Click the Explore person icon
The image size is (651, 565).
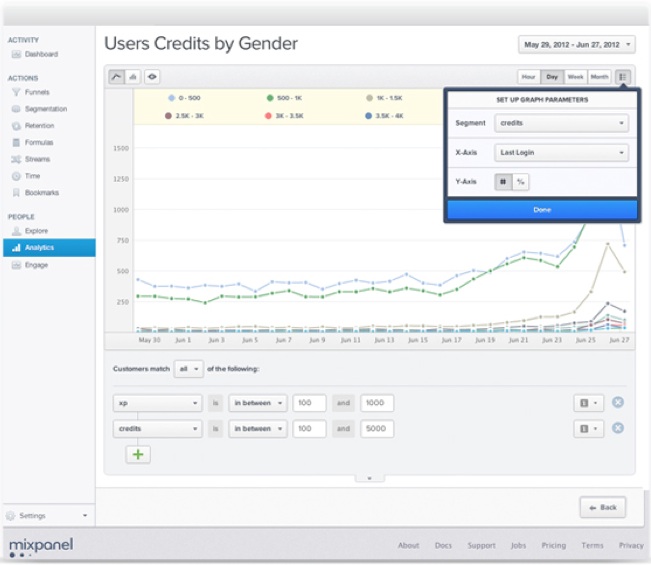[16, 231]
